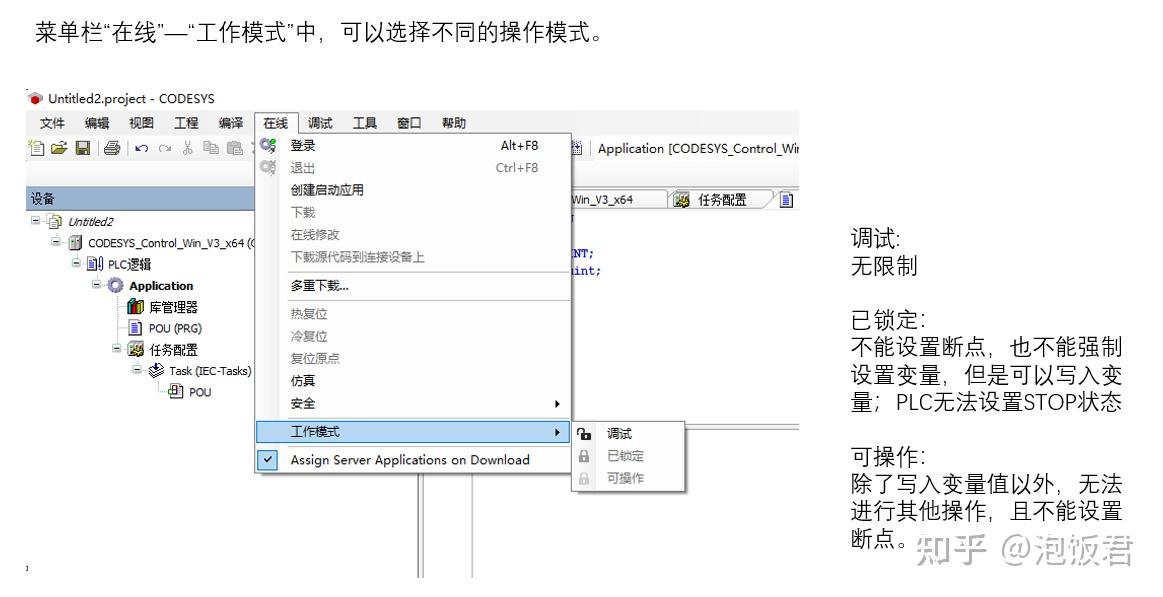Click the PLC逻辑 node icon

point(96,264)
